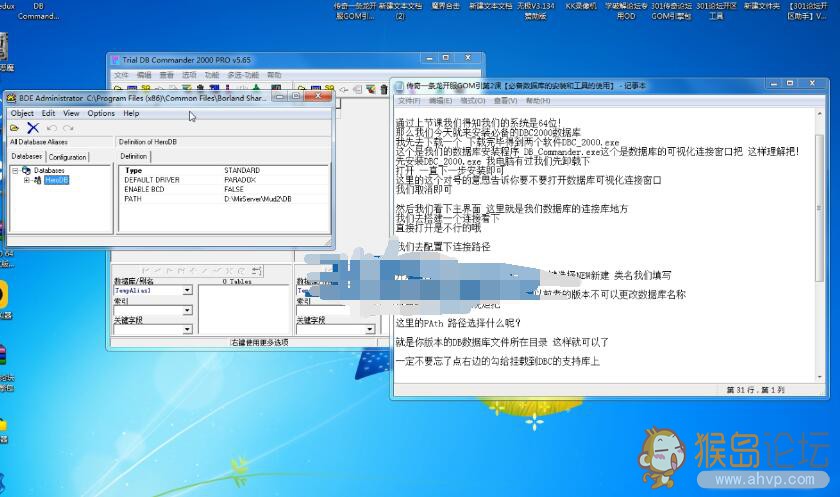Screen dimensions: 840x497
Task: Open the 格式(O) menu in Notepad
Action: point(472,101)
